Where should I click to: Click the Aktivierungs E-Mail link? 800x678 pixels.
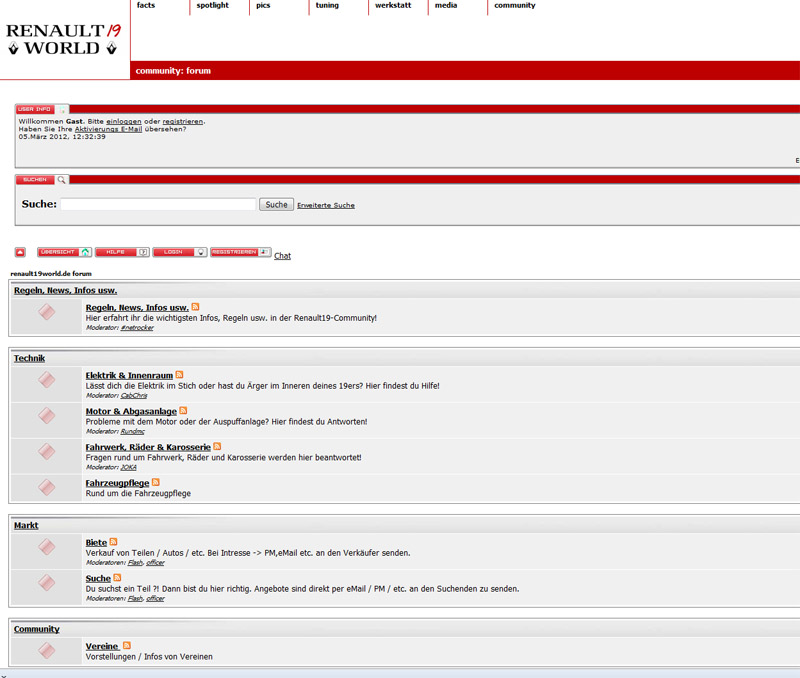(108, 129)
